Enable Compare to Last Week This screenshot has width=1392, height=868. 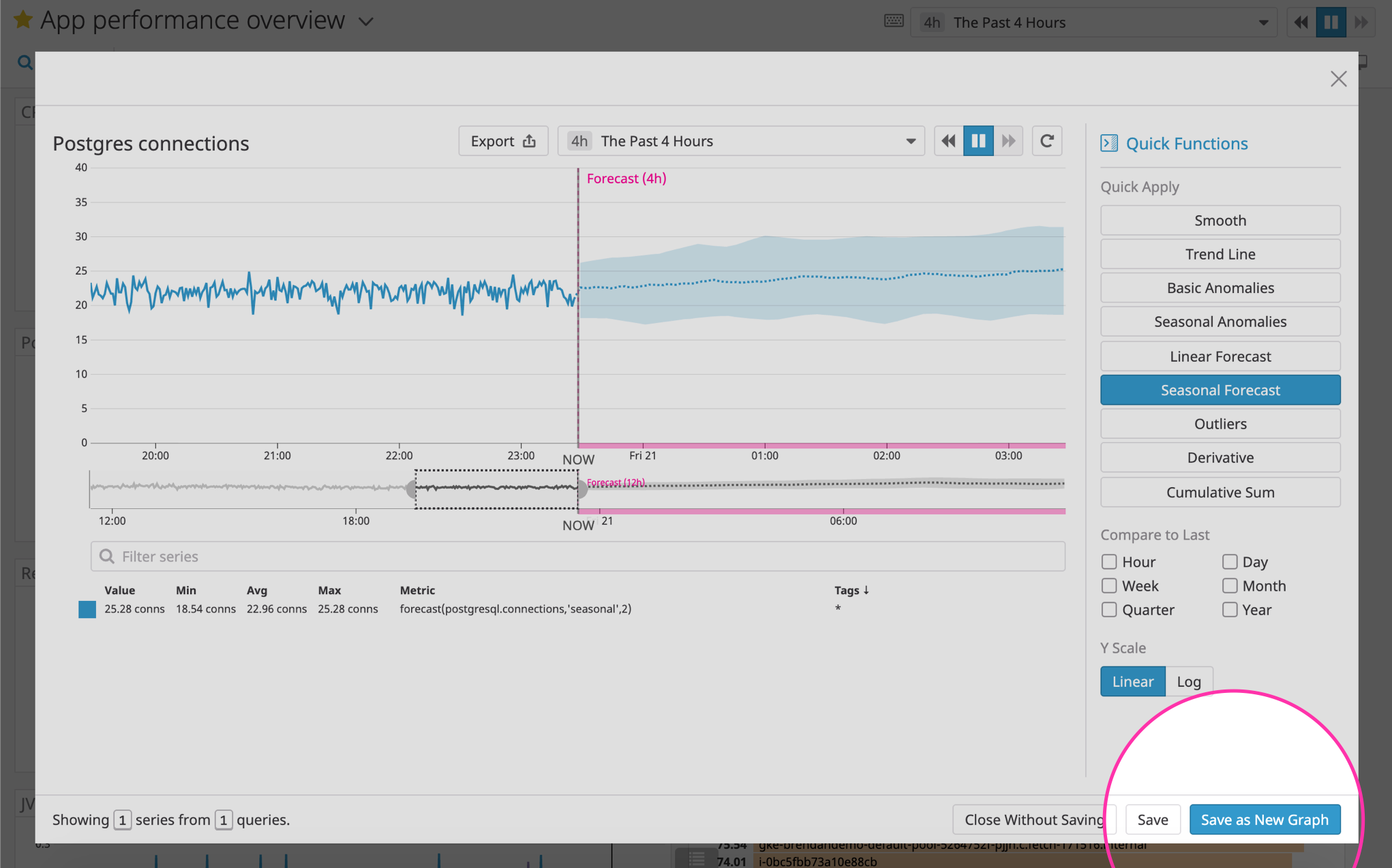click(1109, 585)
